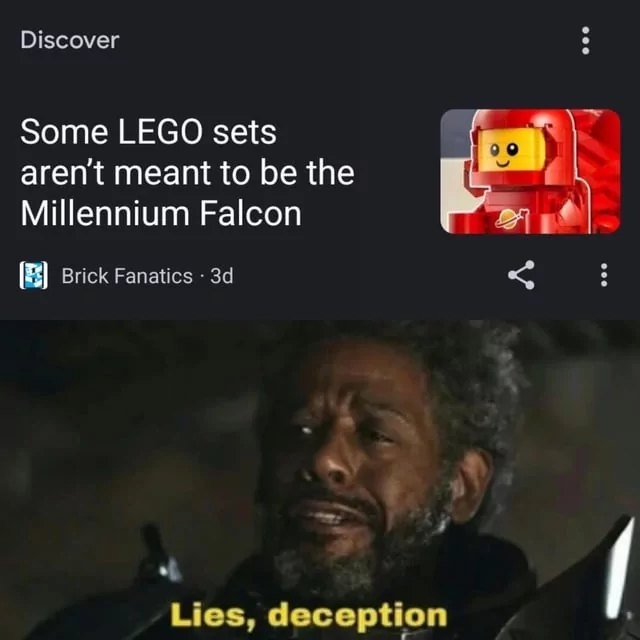Click the word "deception" in the caption
640x640 pixels.
(357, 615)
